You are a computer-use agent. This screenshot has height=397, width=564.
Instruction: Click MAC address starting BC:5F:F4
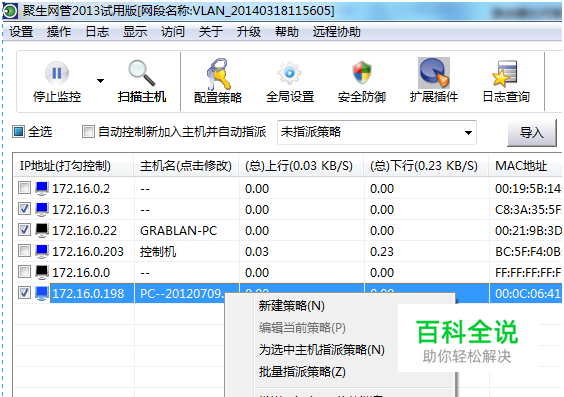(528, 251)
